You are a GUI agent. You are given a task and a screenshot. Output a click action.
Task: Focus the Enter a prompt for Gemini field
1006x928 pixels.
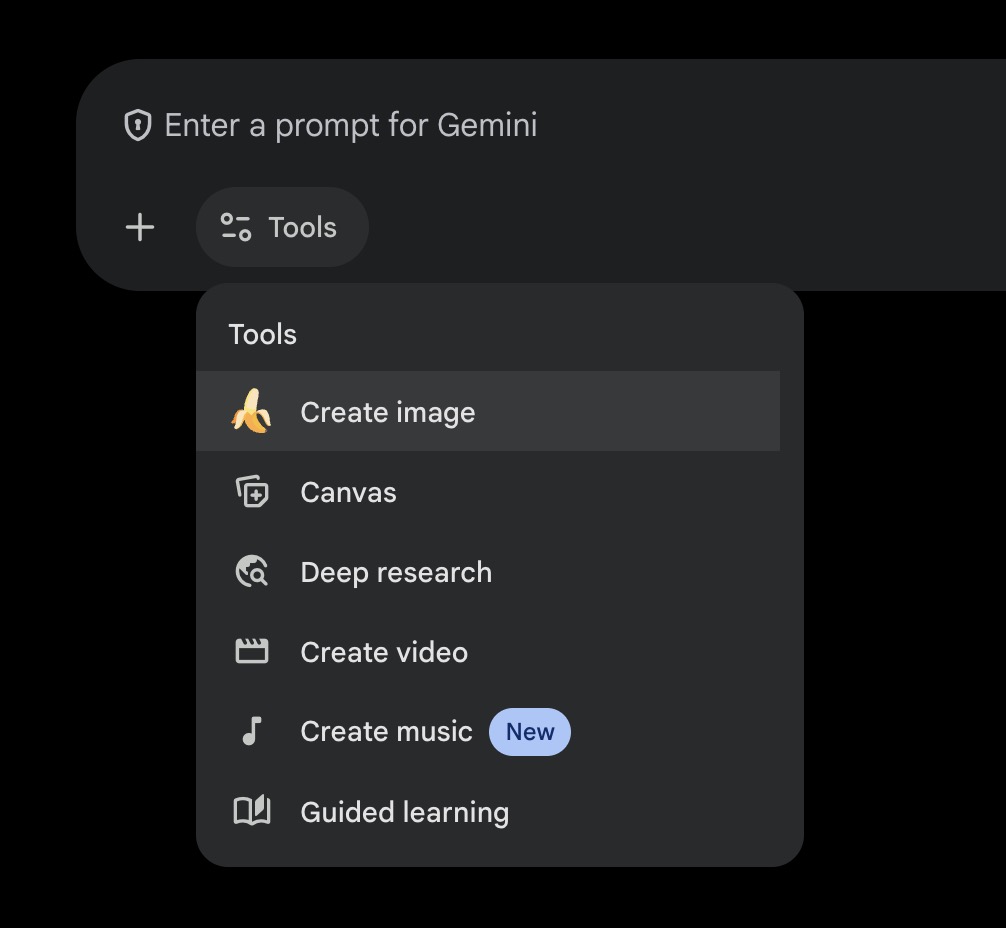point(350,126)
